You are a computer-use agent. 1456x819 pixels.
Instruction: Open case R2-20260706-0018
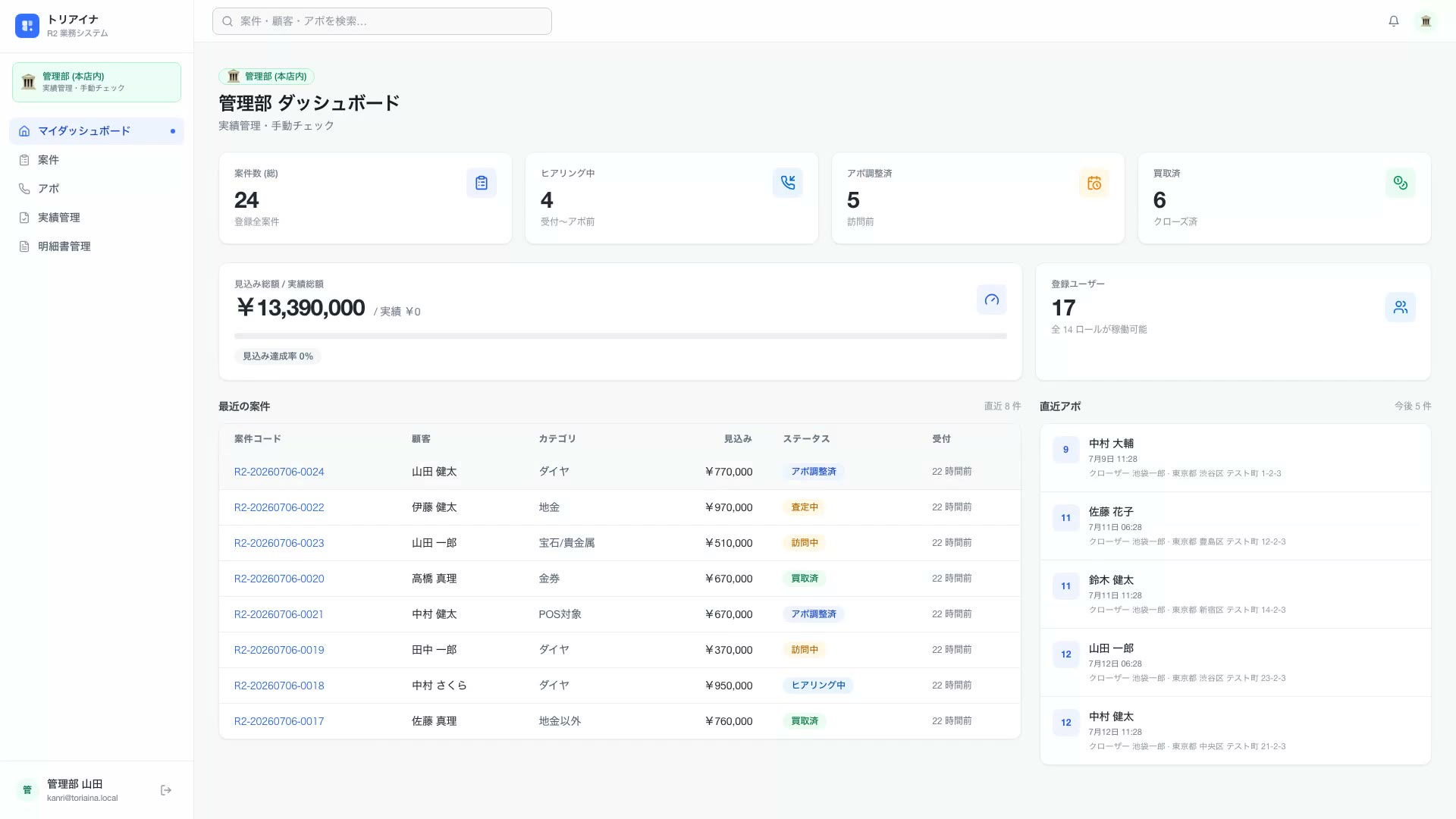tap(278, 686)
